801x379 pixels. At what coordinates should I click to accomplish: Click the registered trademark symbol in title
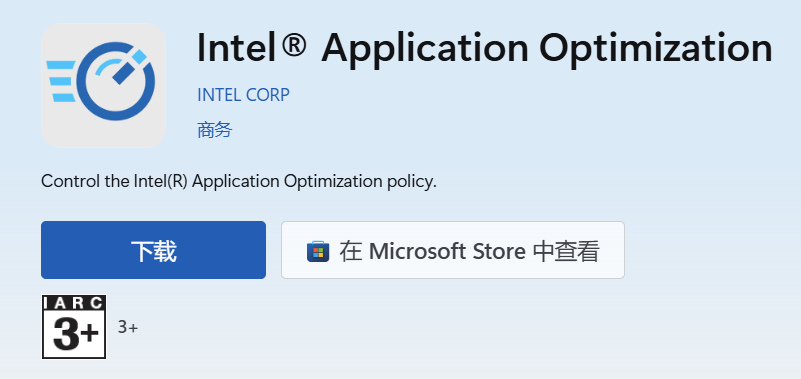[x=293, y=43]
